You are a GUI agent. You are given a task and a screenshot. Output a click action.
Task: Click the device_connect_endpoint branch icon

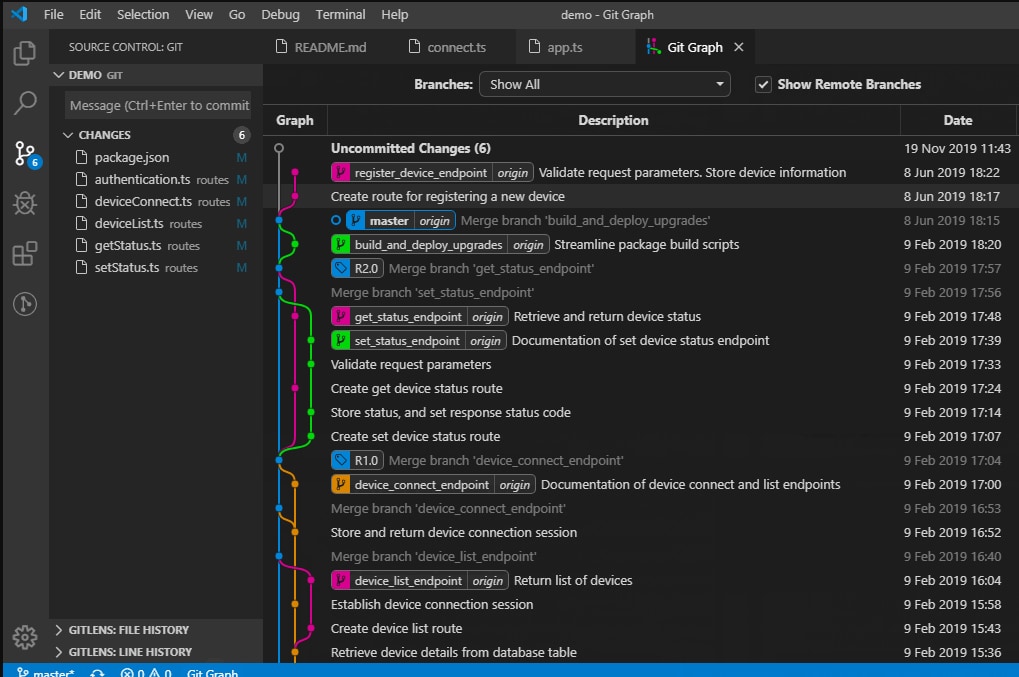[x=340, y=485]
